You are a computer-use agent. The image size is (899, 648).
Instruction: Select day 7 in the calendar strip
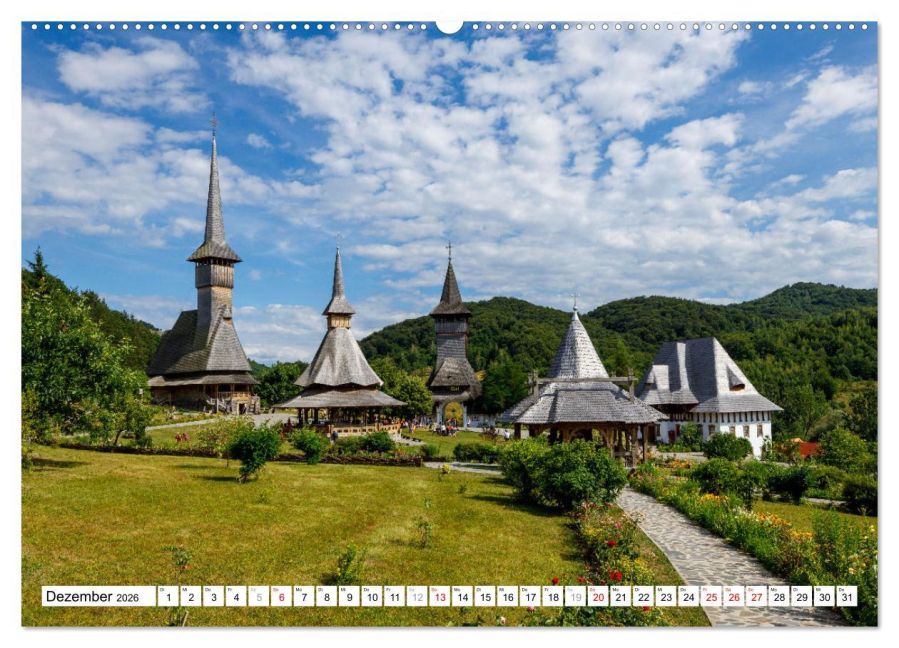tap(304, 596)
